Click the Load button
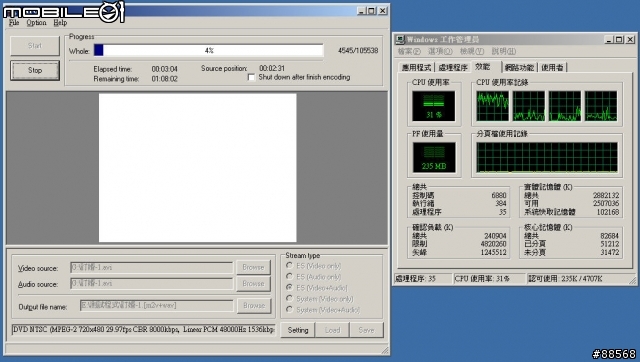This screenshot has width=640, height=362. pos(332,330)
